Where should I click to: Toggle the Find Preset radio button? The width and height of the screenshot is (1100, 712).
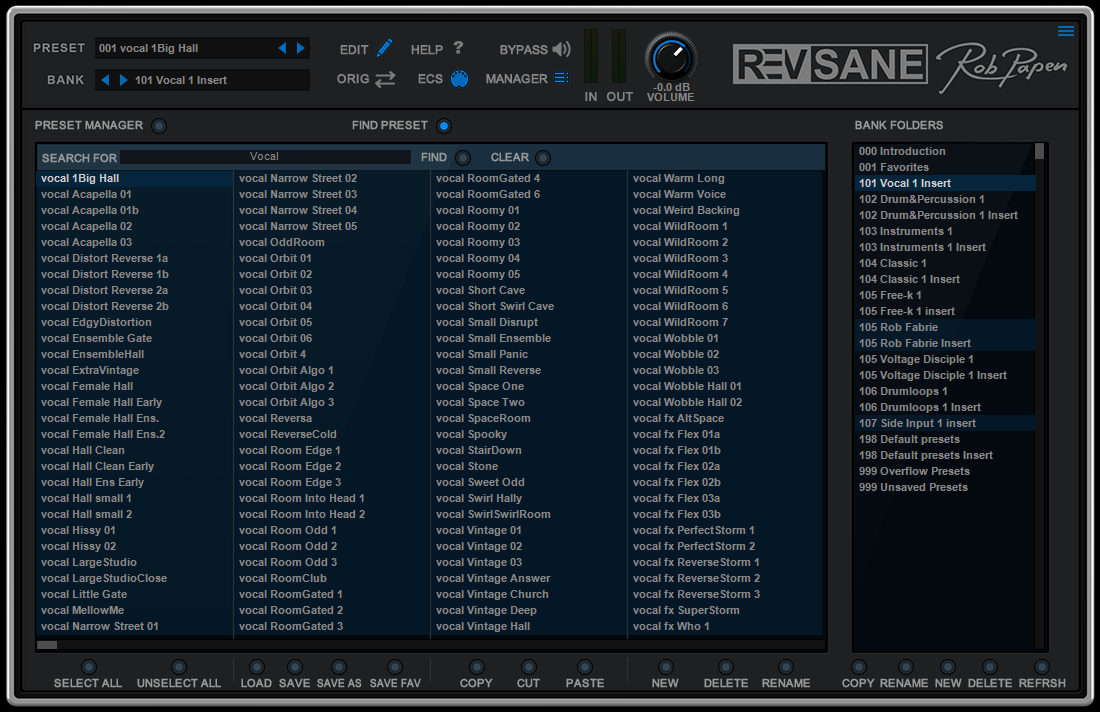click(x=444, y=126)
